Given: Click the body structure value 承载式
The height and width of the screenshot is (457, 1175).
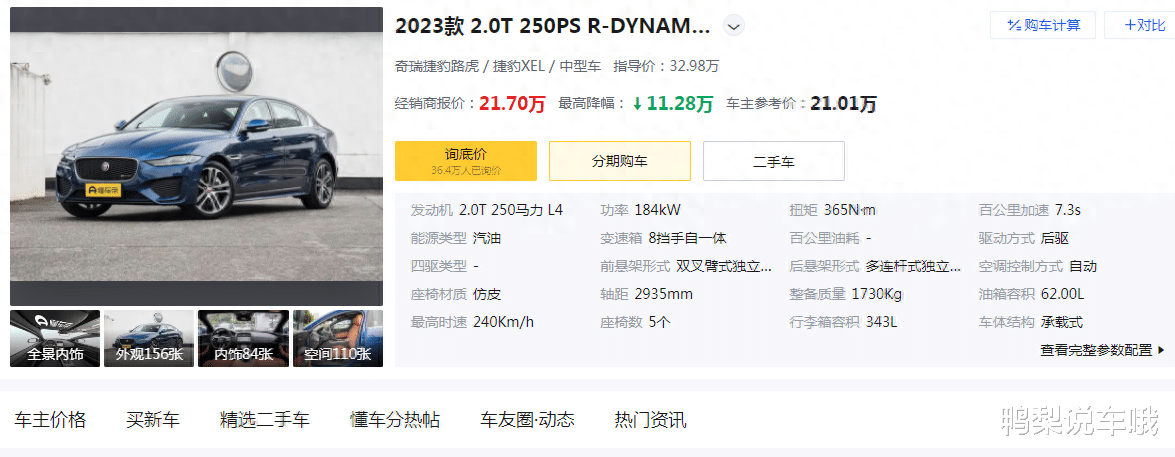Looking at the screenshot, I should [x=1062, y=322].
